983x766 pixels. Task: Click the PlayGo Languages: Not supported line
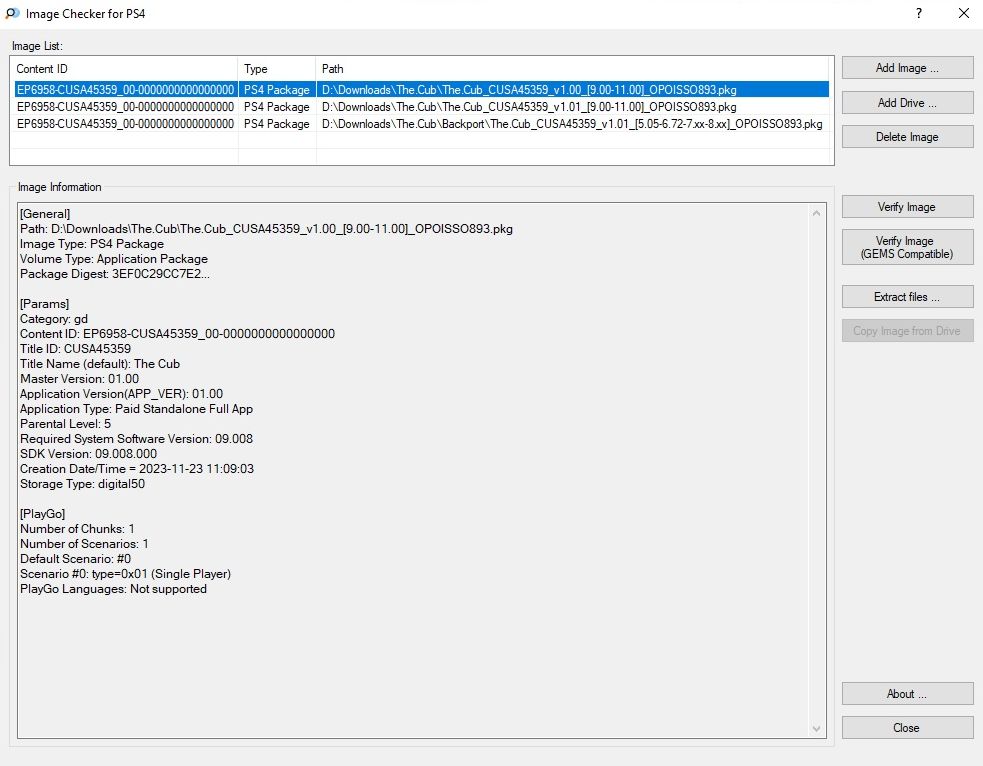tap(113, 589)
